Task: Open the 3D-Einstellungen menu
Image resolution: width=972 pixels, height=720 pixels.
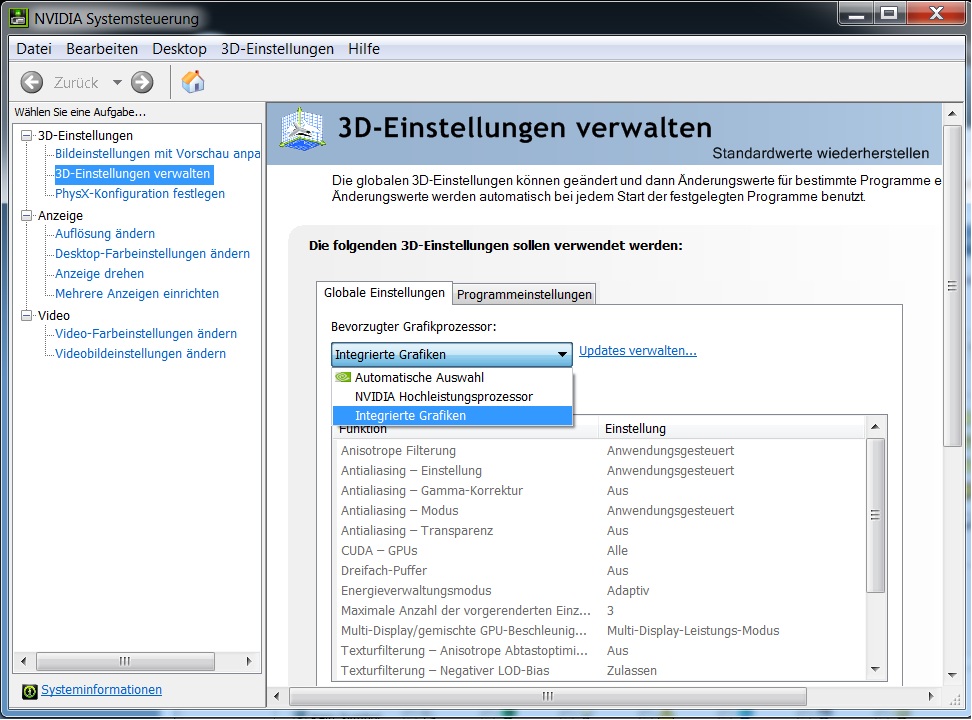Action: coord(277,49)
